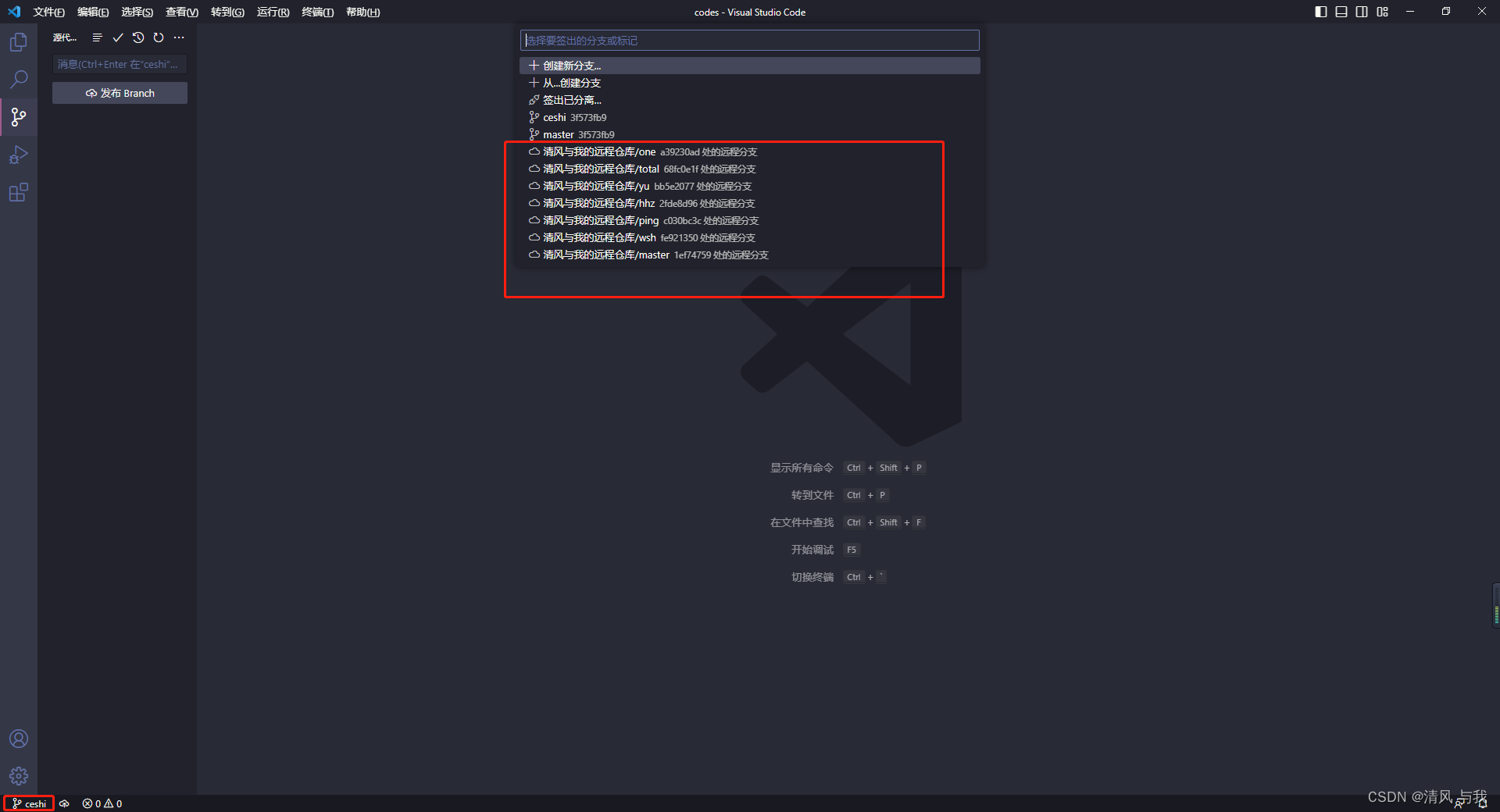Screen dimensions: 1500x812
Task: Open the 运行(R) menu
Action: coord(273,12)
